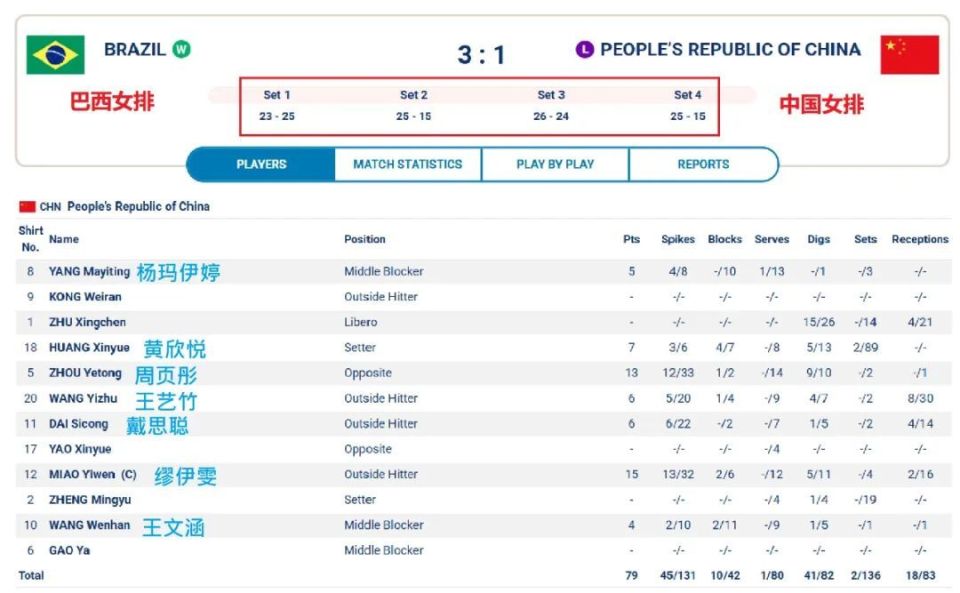Open player MIAO Yiwen (C) row
Viewport: 960px width, 593px height.
(x=484, y=474)
